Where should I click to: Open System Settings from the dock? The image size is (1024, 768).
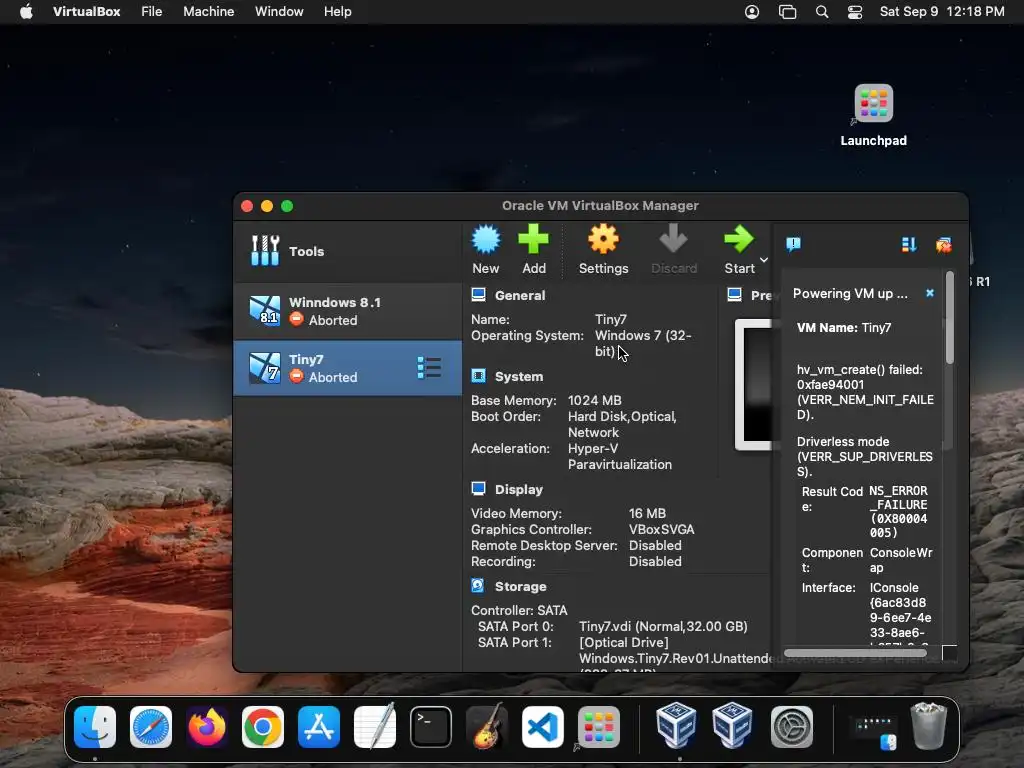coord(792,727)
